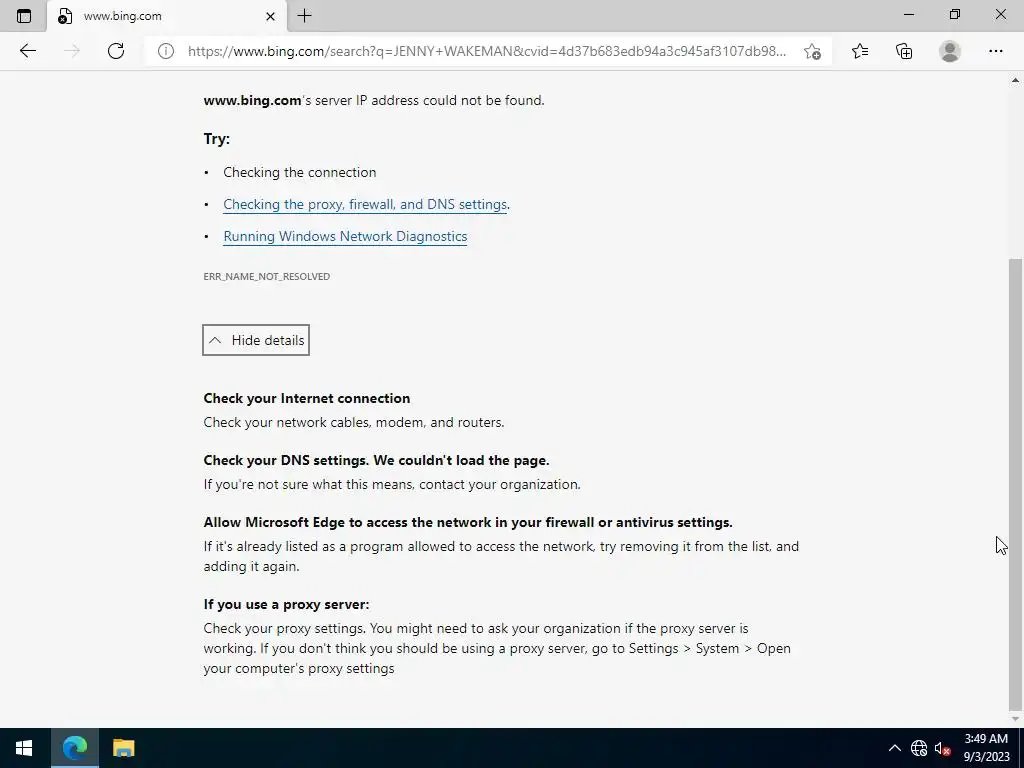1024x768 pixels.
Task: Open File Explorer from taskbar
Action: (x=123, y=748)
